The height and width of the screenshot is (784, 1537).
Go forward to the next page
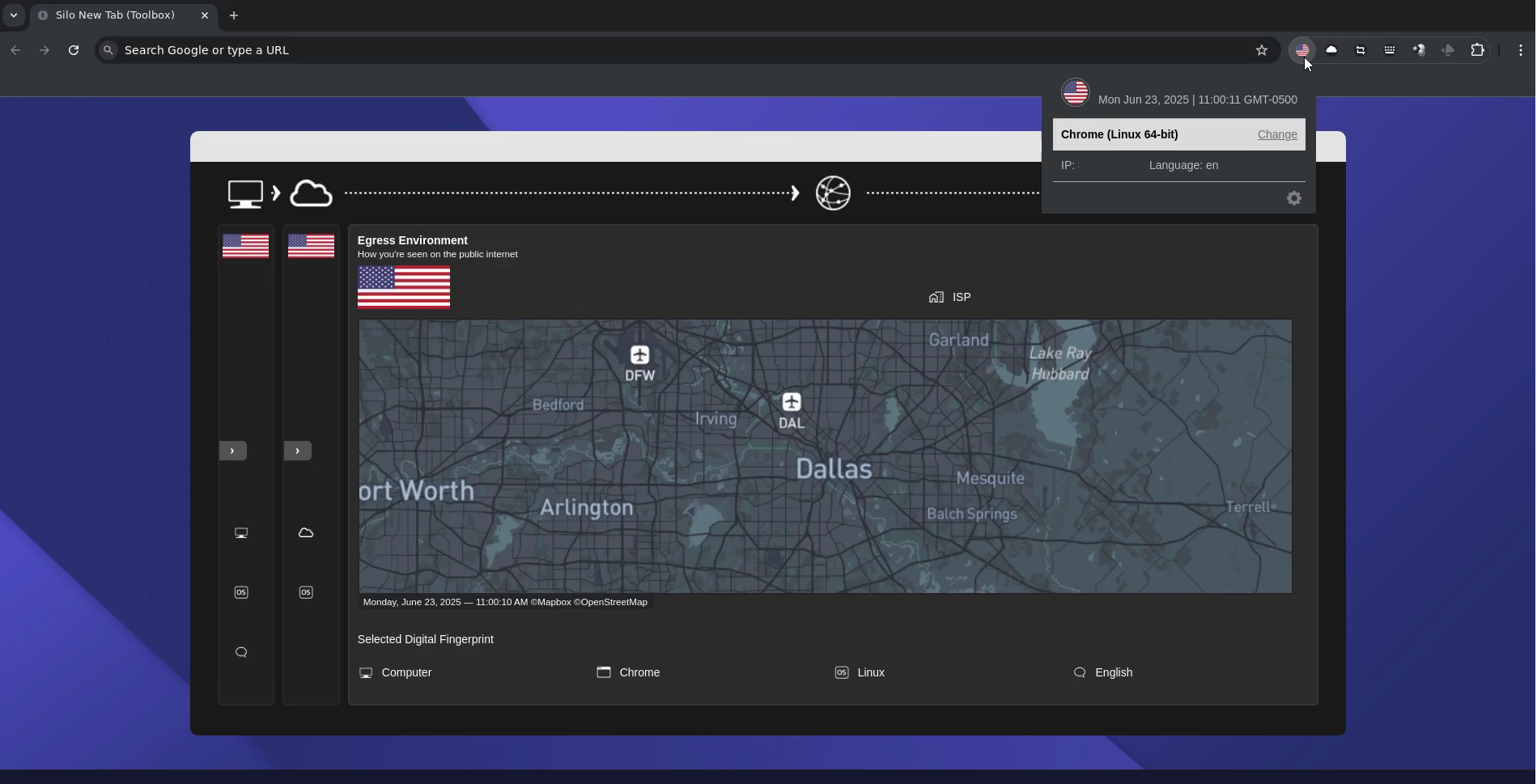[45, 50]
